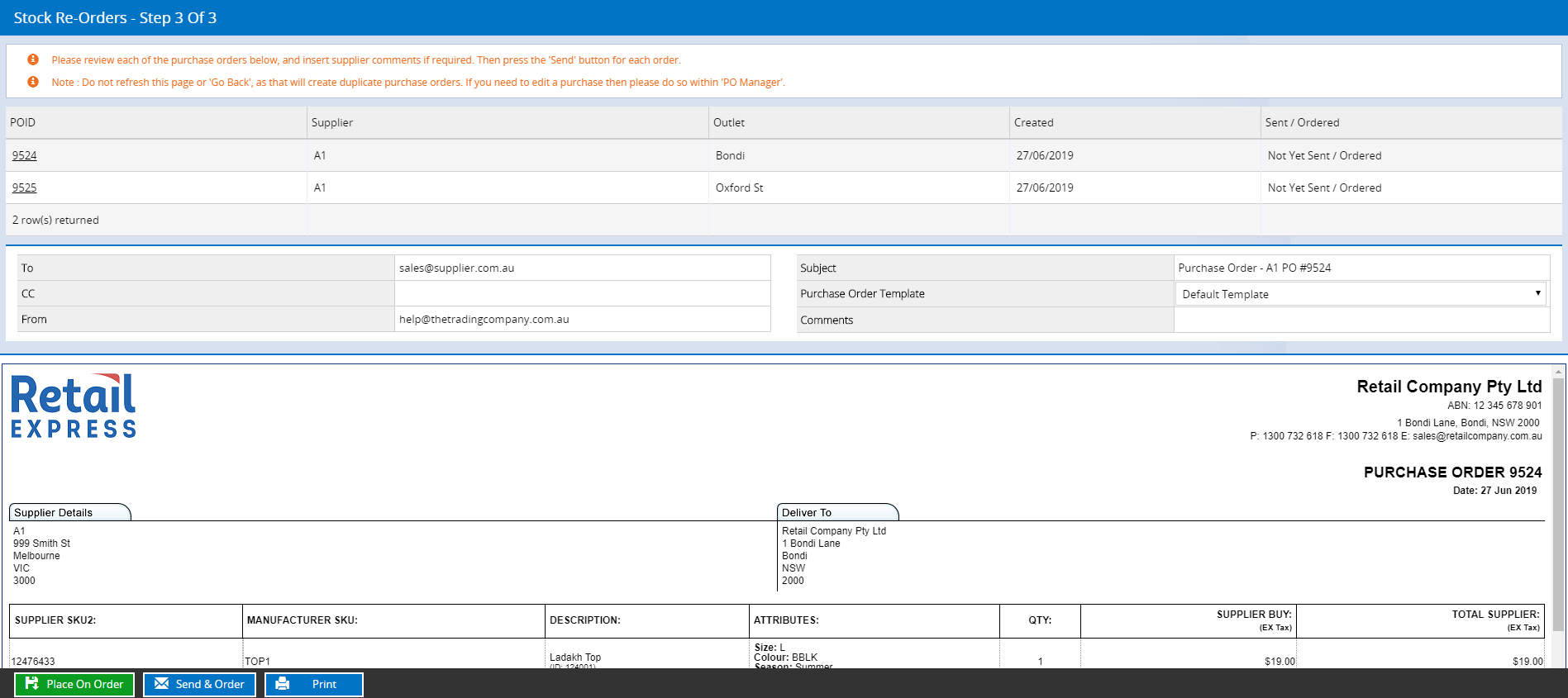The width and height of the screenshot is (1568, 698).
Task: Click Not Yet Sent status in Bondi row
Action: point(1324,155)
